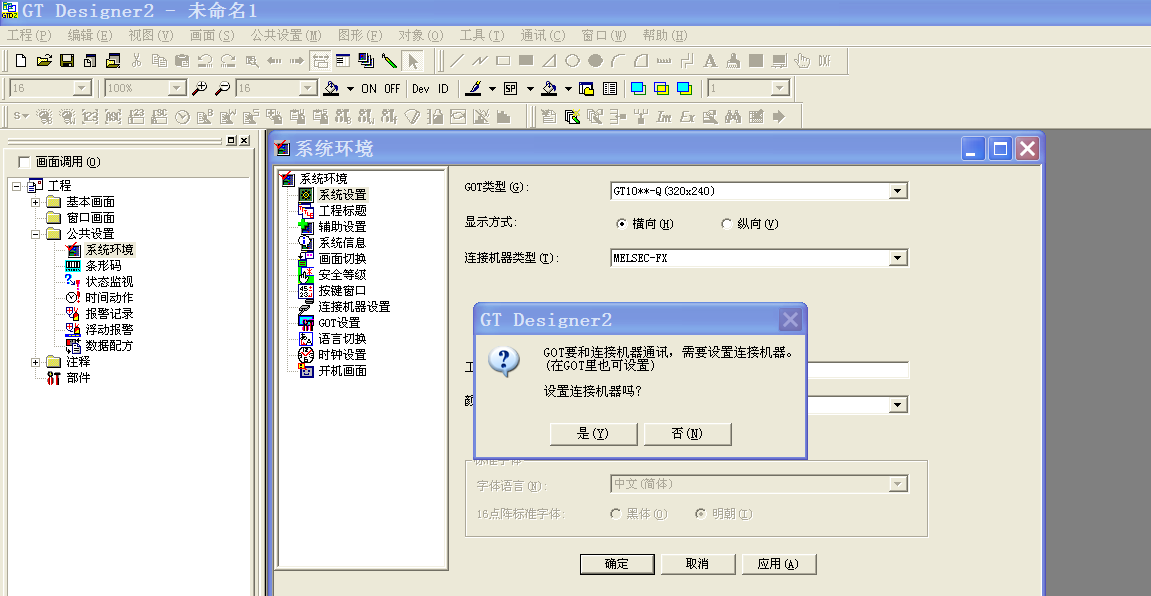Viewport: 1151px width, 596px height.
Task: Open the 工具 menu in menu bar
Action: (481, 36)
